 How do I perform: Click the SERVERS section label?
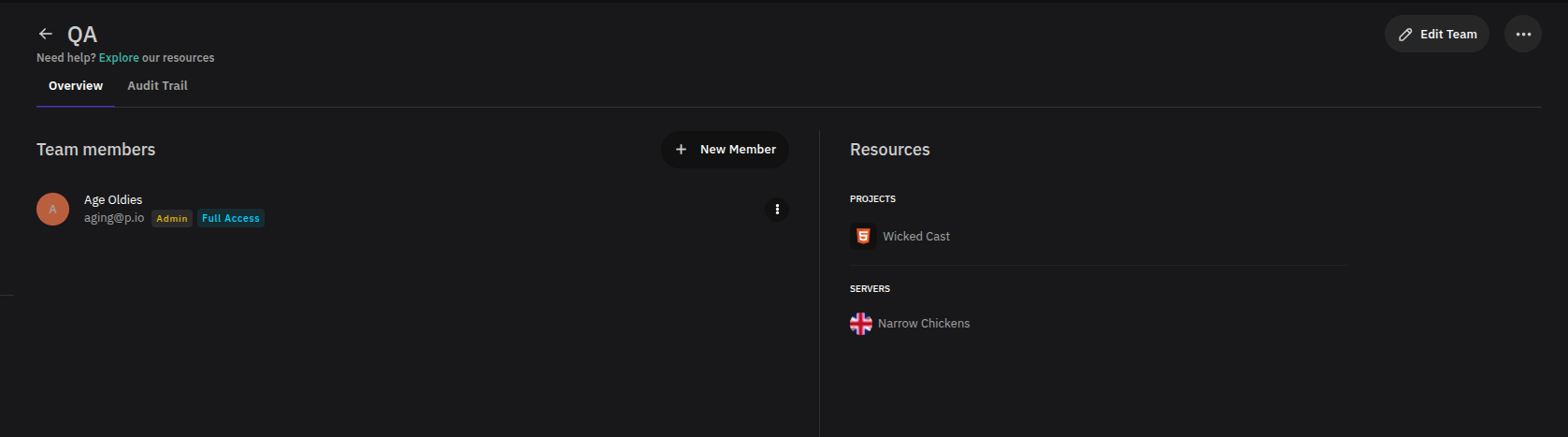tap(870, 289)
